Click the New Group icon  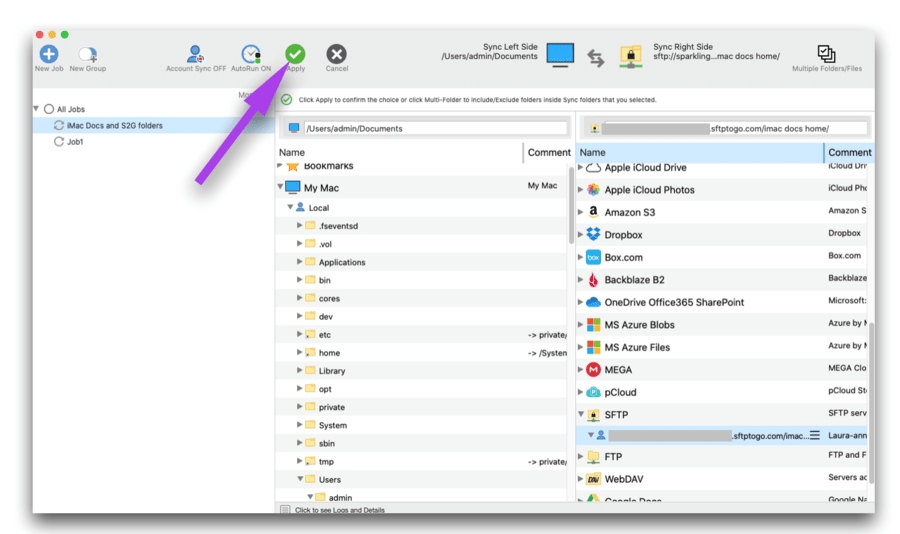pos(88,54)
